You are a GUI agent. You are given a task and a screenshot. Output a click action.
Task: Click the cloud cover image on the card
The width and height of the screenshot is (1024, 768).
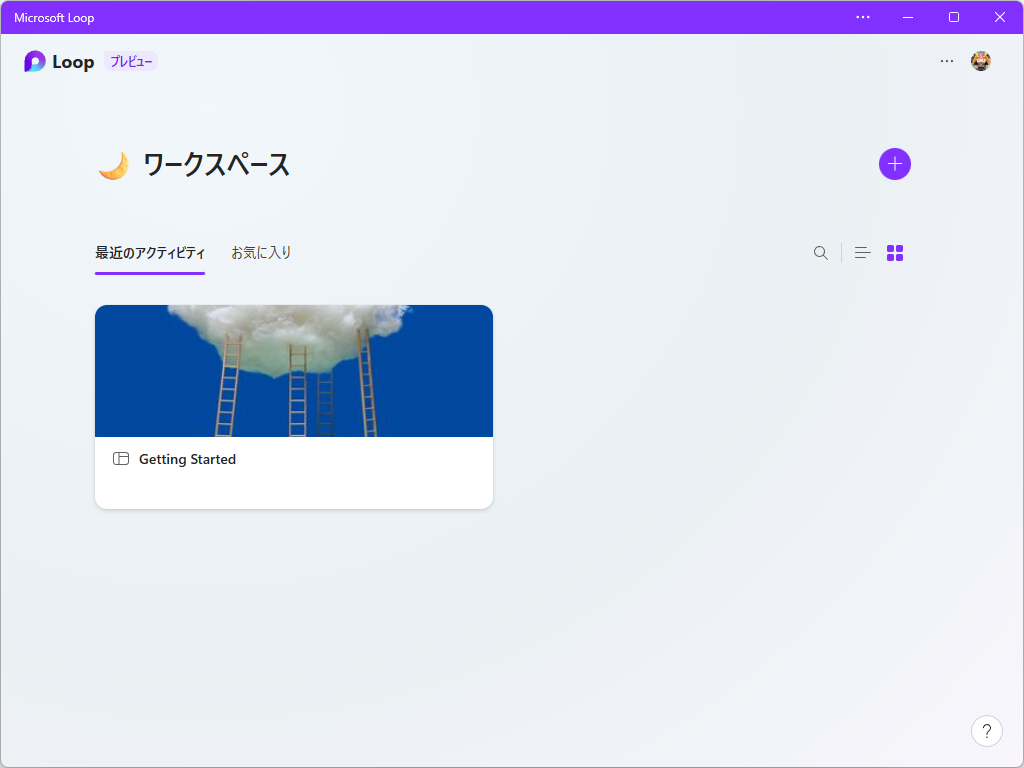(x=293, y=370)
